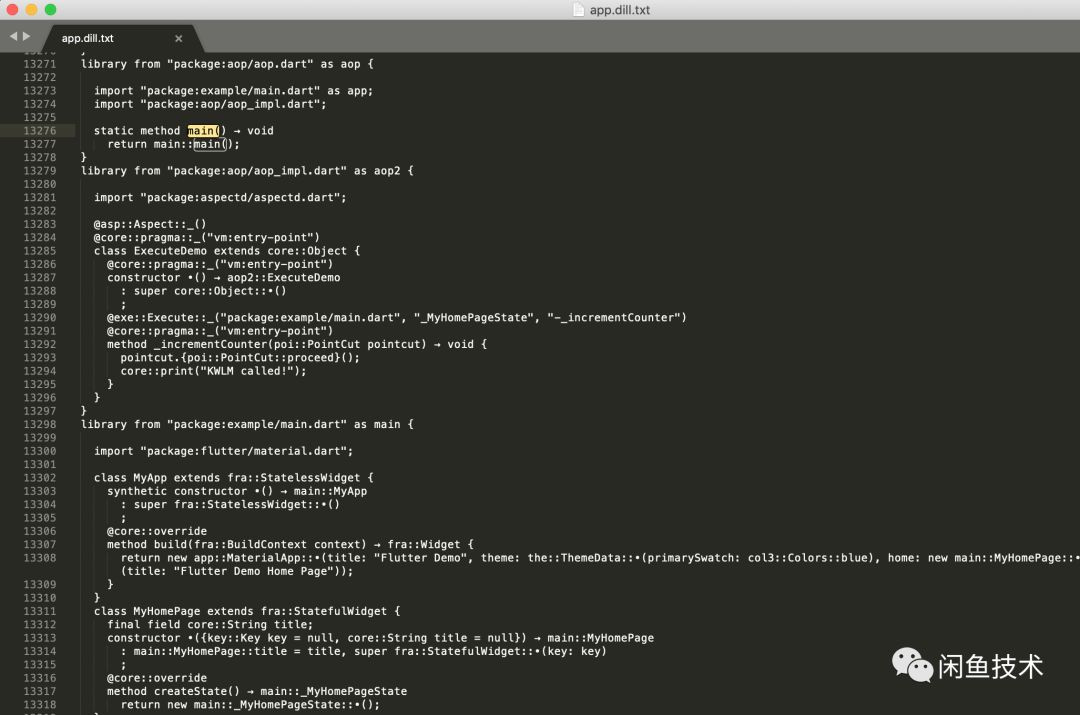Click the tab history forward arrow

pos(26,36)
